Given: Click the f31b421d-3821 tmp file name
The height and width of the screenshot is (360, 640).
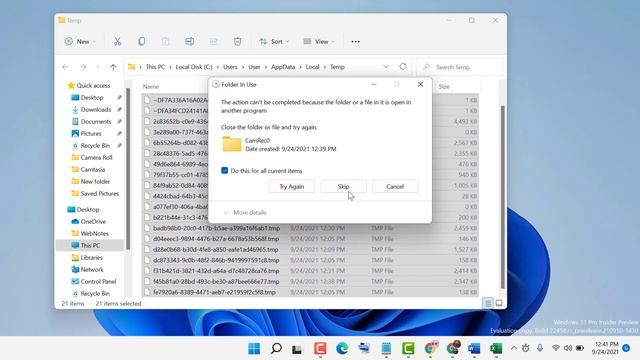Looking at the screenshot, I should (216, 271).
